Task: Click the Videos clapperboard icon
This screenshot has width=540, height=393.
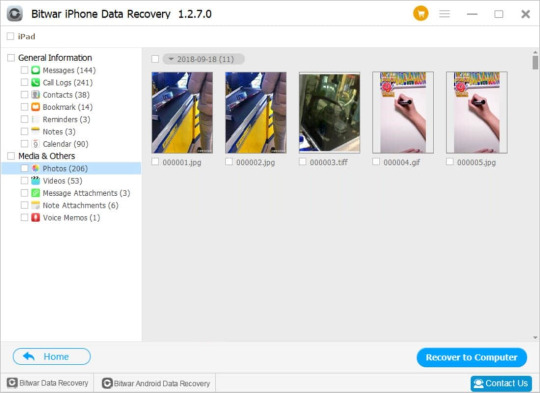Action: tap(35, 180)
